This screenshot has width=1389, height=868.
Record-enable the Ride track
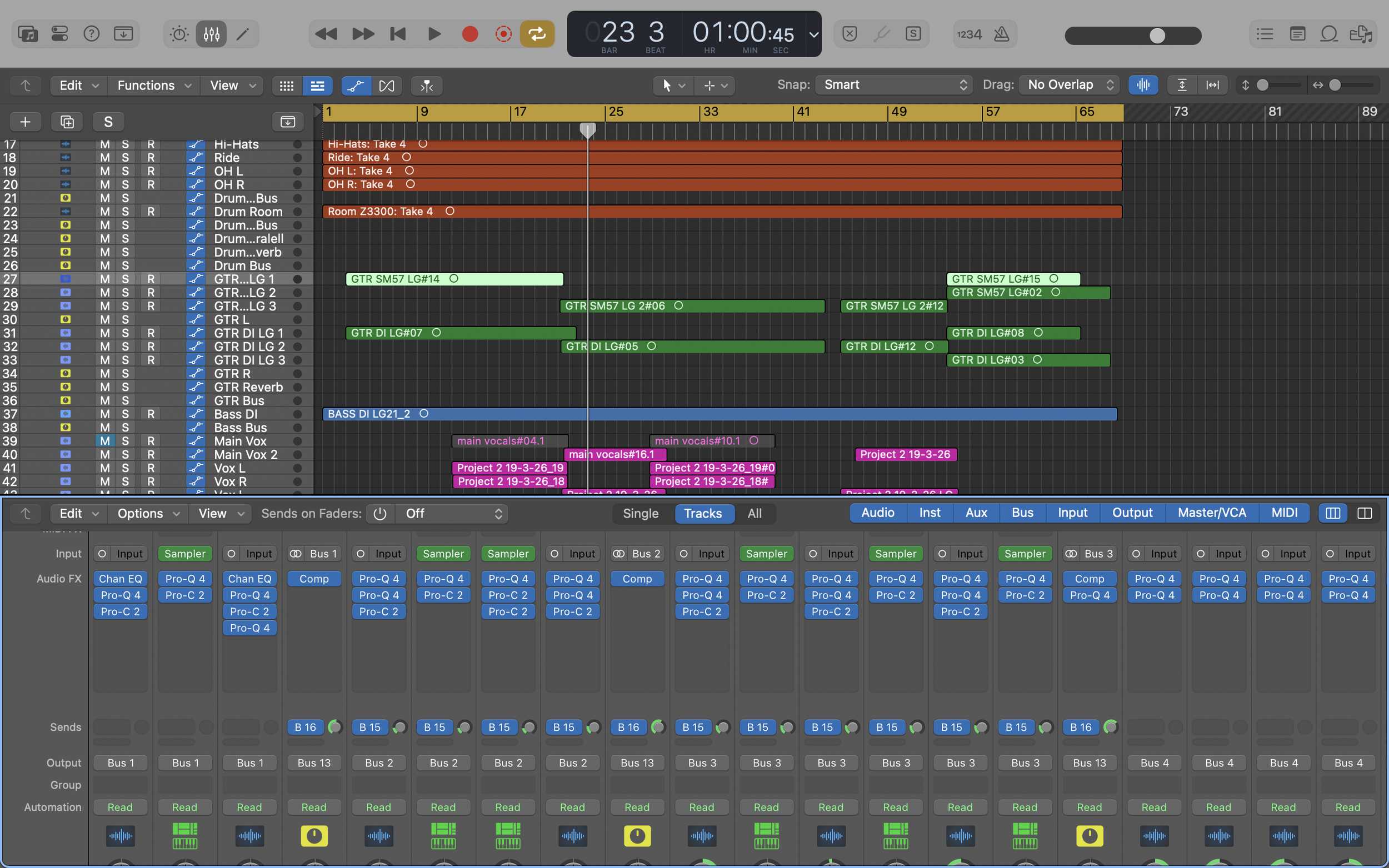point(151,157)
